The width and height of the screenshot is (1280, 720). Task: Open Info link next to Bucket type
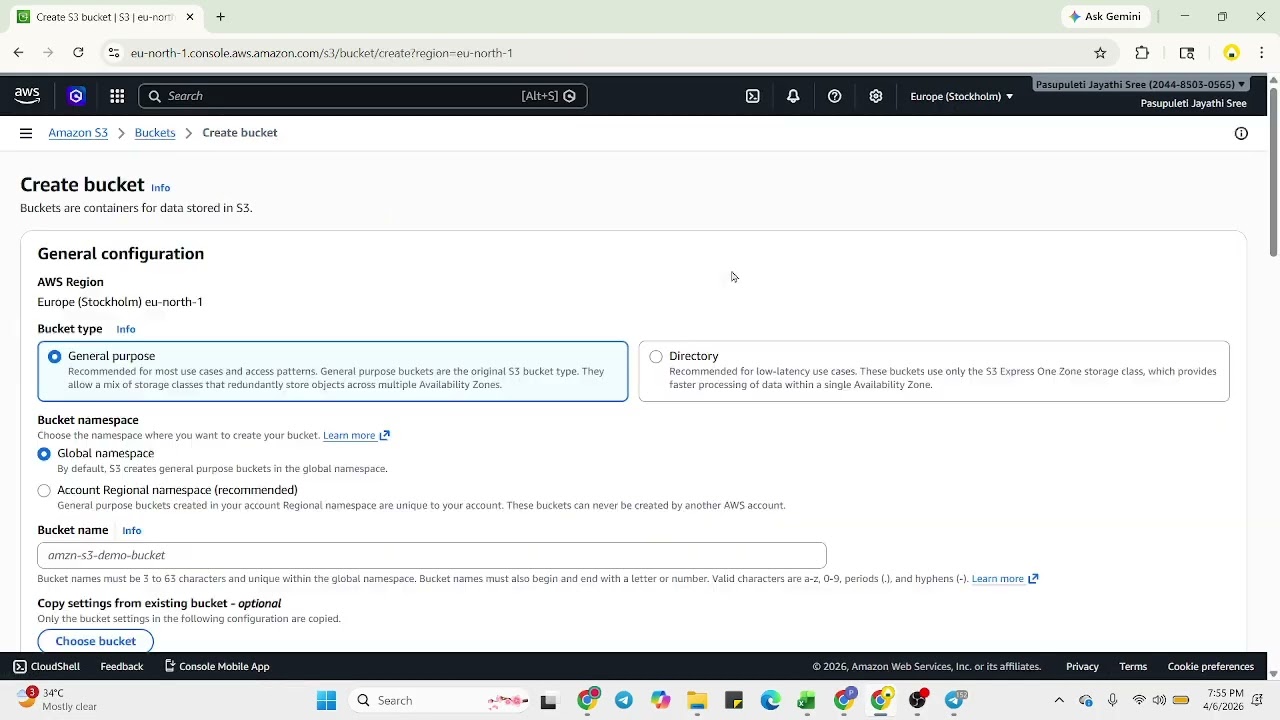(125, 329)
